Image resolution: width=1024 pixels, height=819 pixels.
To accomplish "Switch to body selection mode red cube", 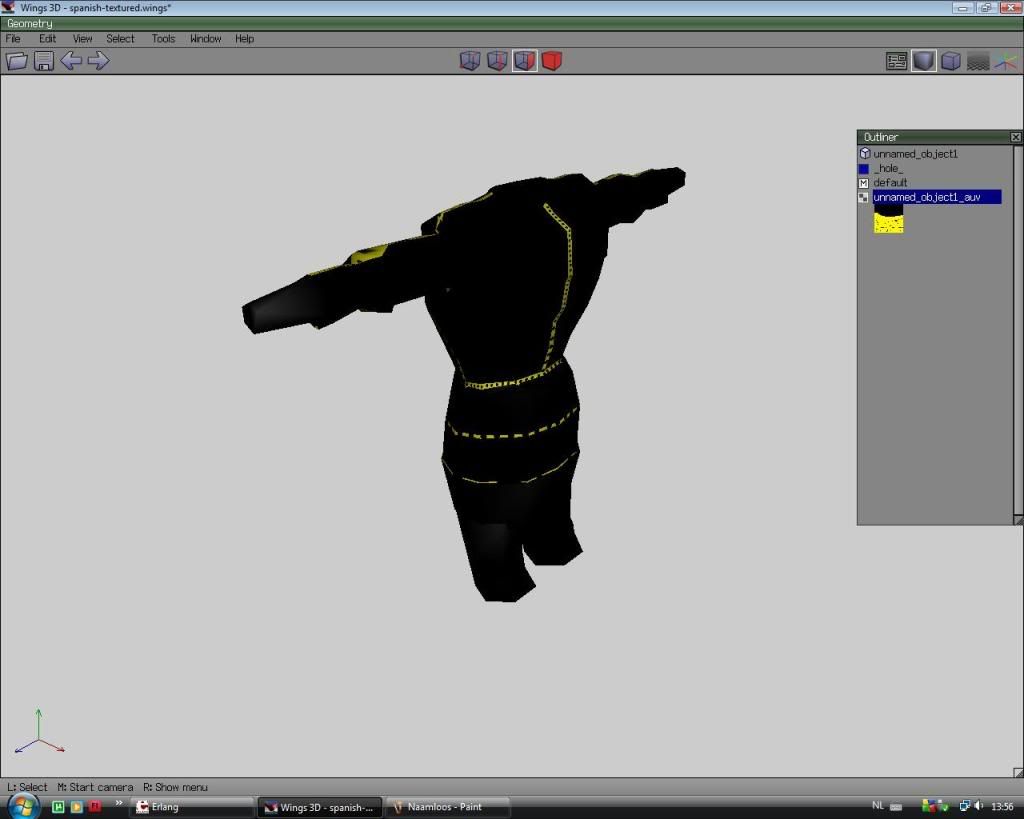I will click(551, 61).
